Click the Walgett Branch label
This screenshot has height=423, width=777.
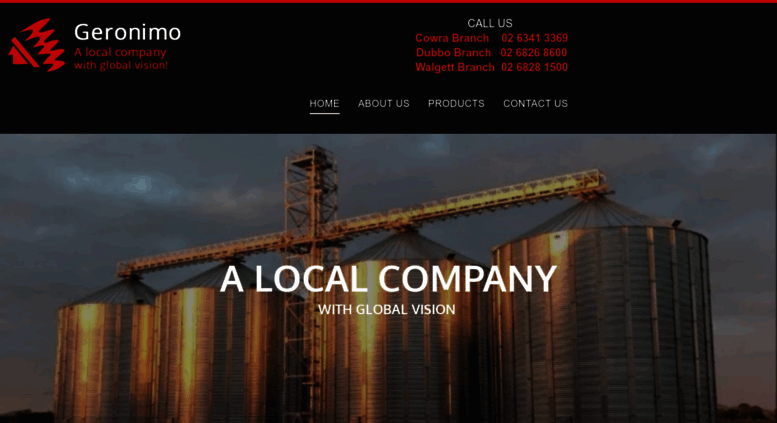coord(455,67)
